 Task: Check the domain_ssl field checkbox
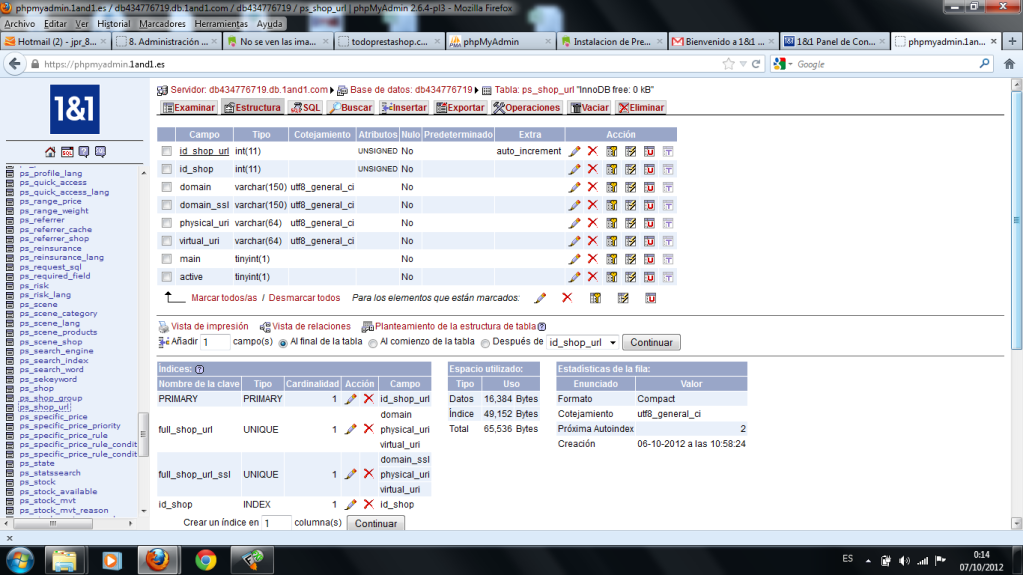point(167,205)
